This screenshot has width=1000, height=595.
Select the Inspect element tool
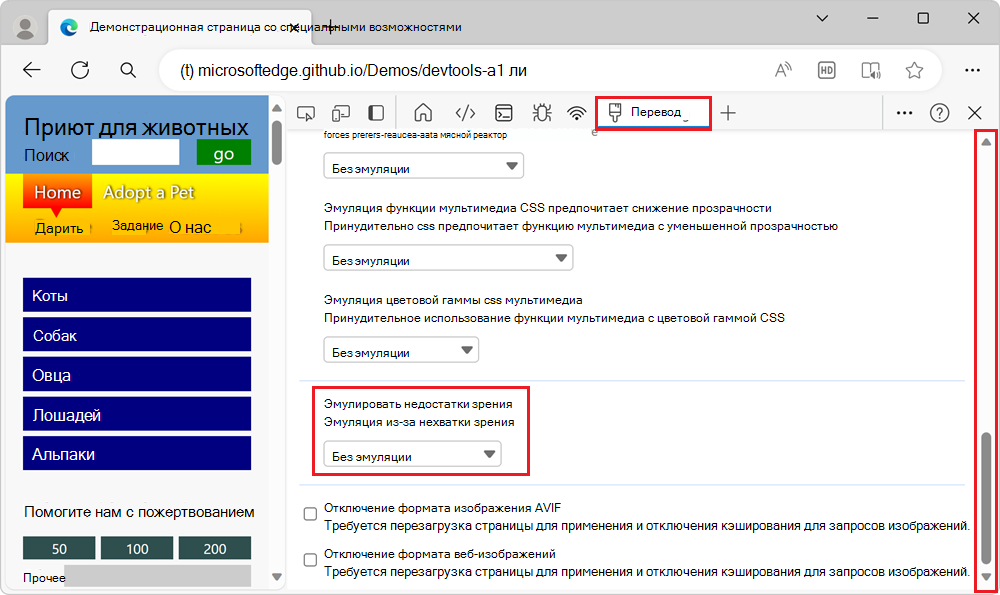coord(306,114)
